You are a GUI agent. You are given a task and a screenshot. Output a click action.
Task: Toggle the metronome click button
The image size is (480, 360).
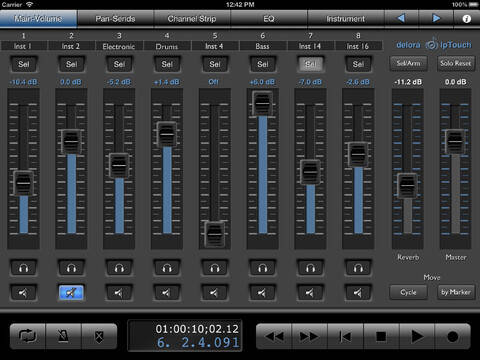[63, 336]
